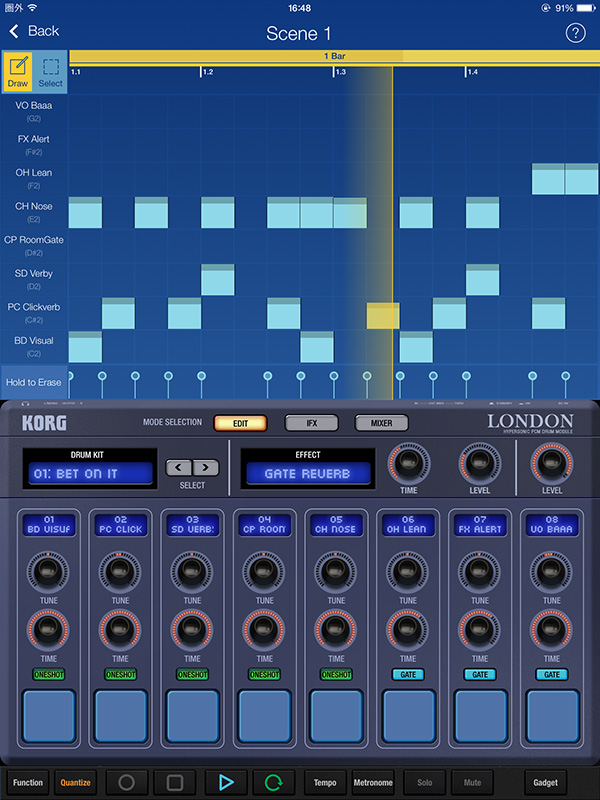Click the 1.4 beat marker on ruler
The image size is (600, 800).
click(x=472, y=72)
